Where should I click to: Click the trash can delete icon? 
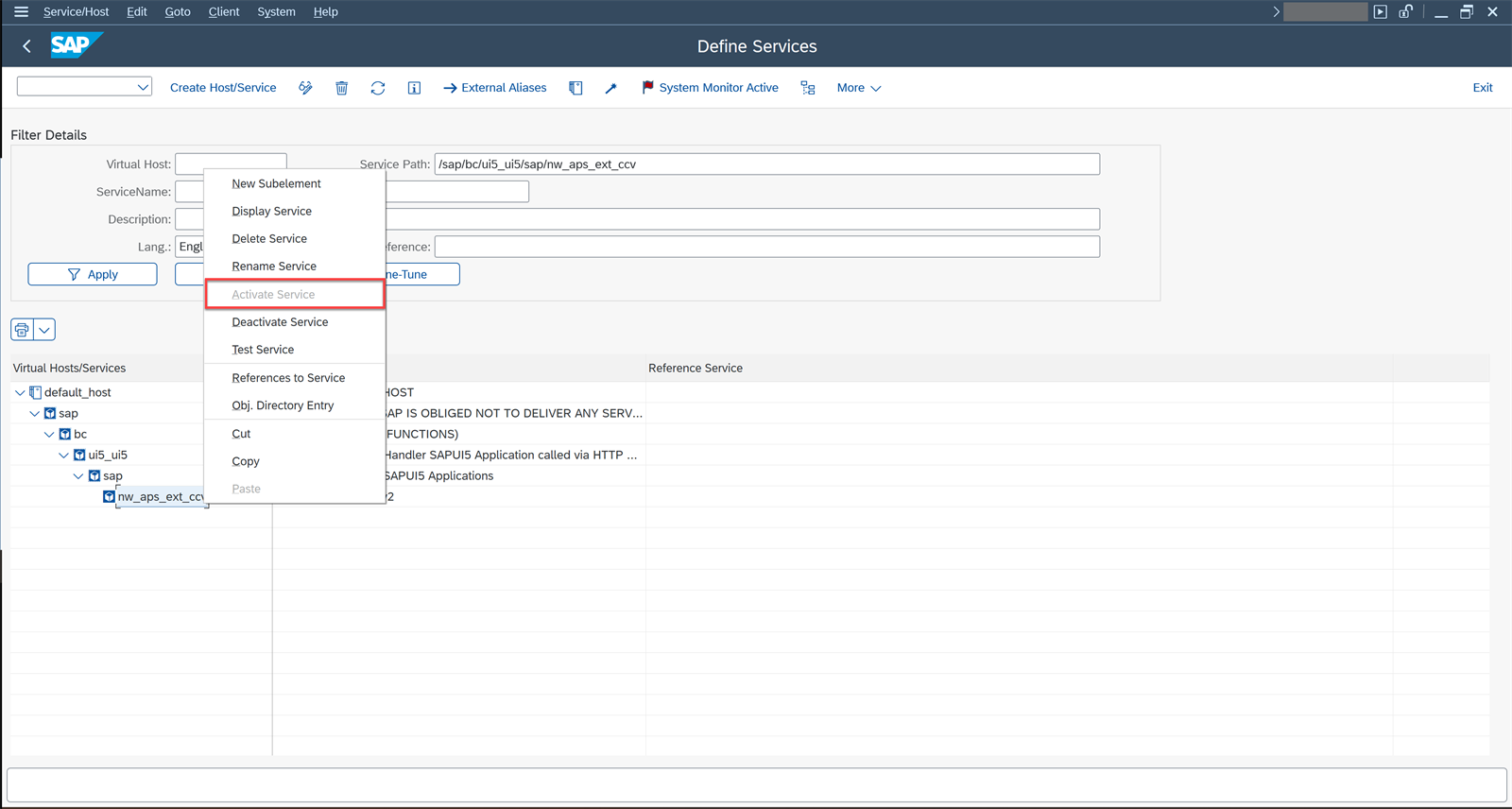(x=342, y=88)
